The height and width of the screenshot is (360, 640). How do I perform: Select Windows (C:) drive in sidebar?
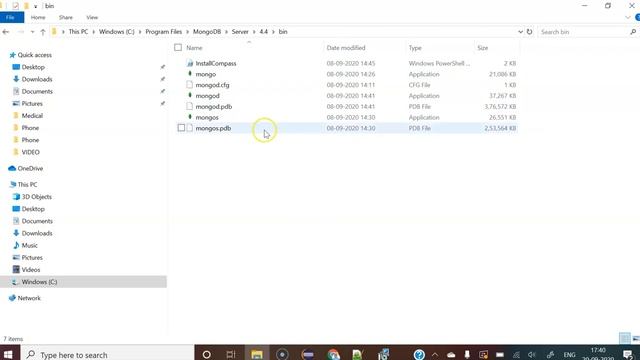coord(83,282)
